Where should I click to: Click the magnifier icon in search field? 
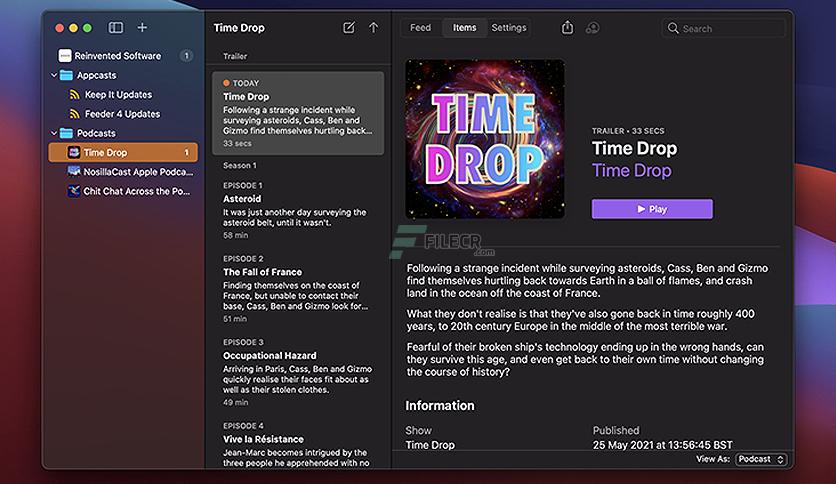[673, 28]
